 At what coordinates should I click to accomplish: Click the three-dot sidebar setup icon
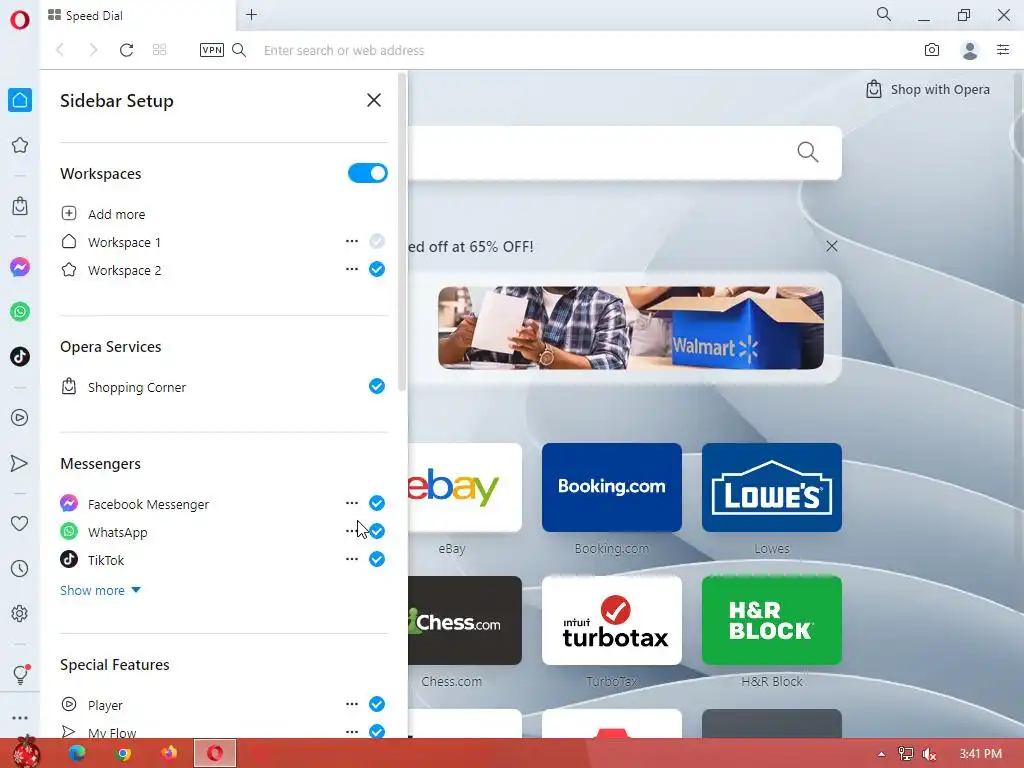click(x=20, y=718)
